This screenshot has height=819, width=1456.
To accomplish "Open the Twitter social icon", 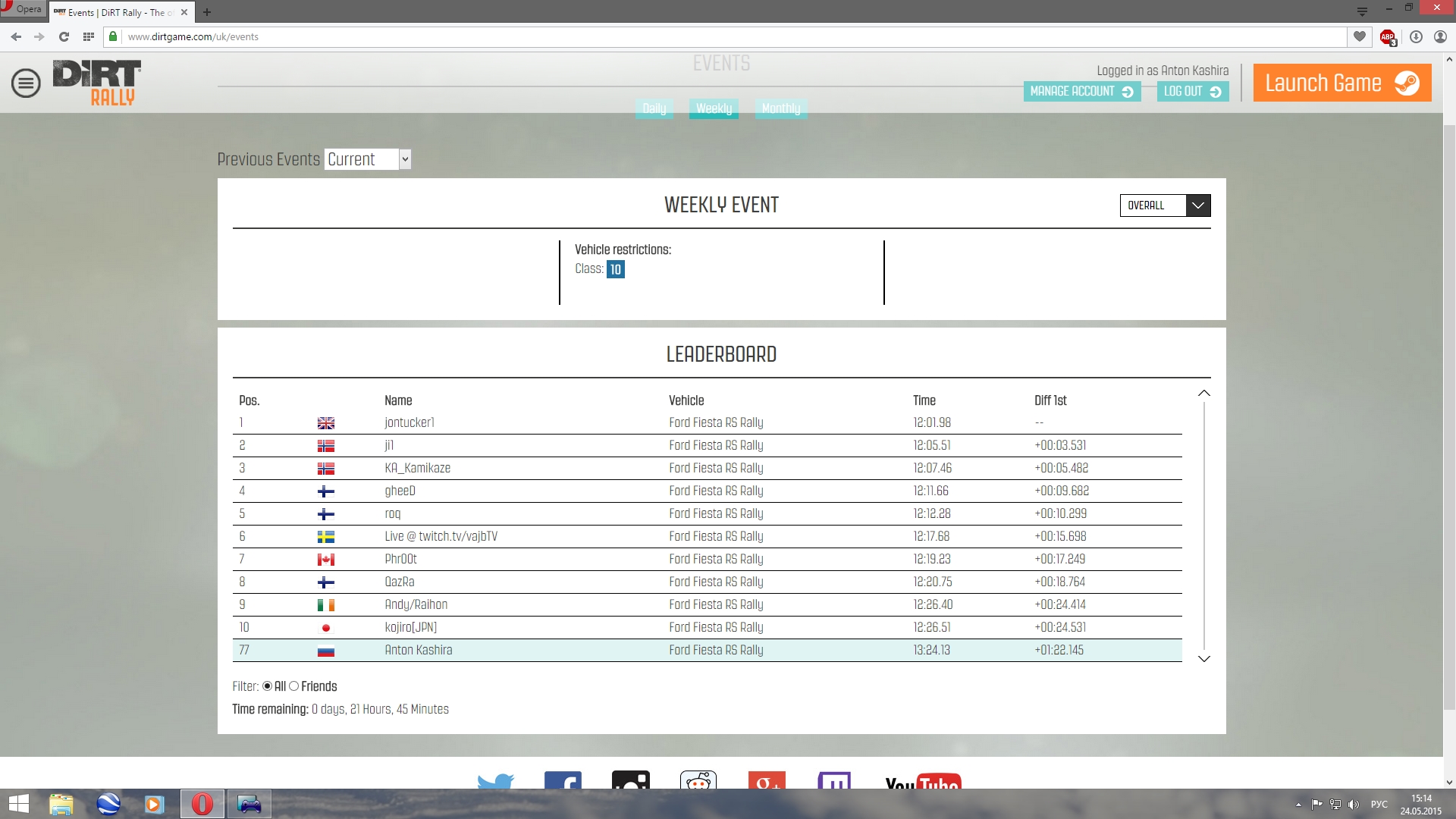I will click(x=495, y=781).
